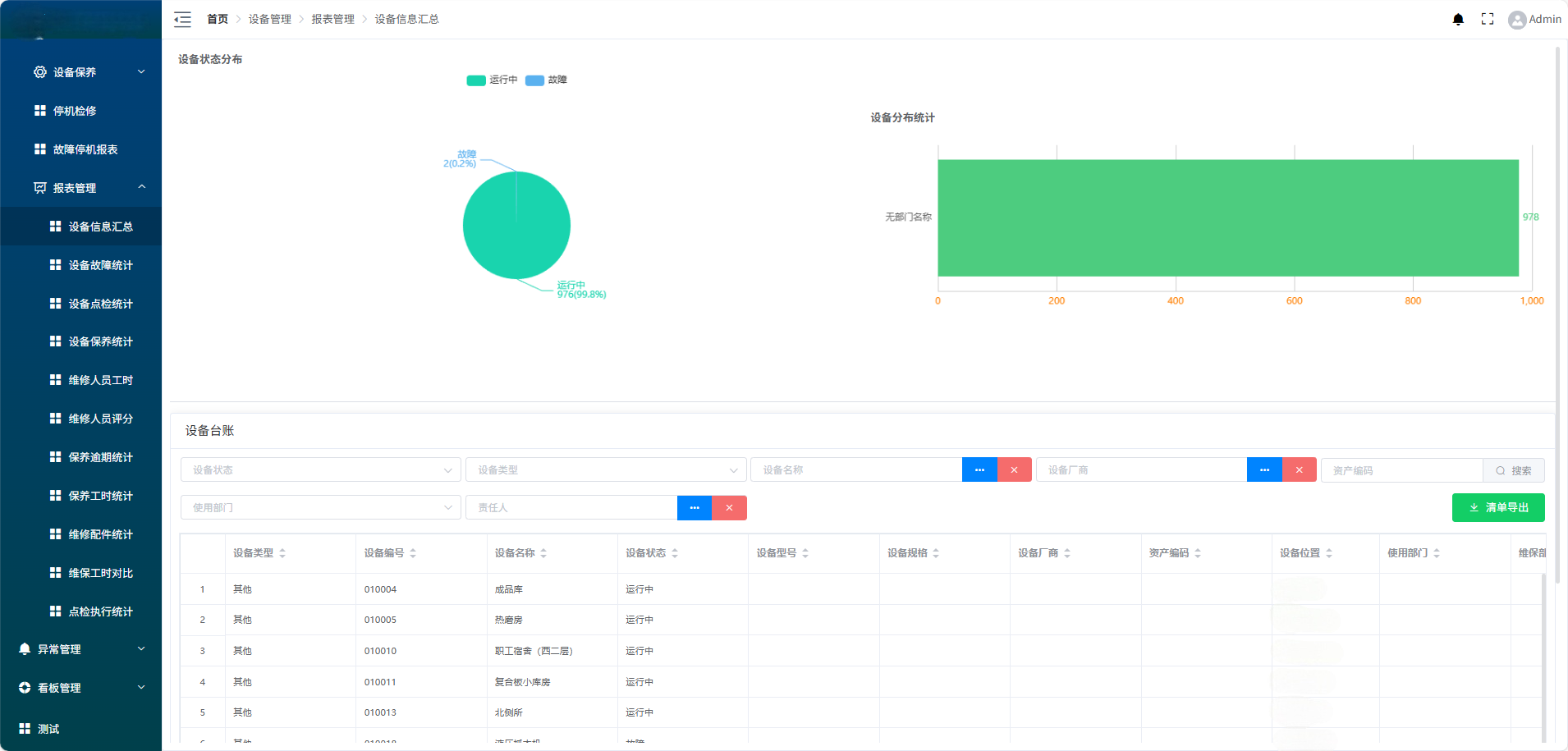Open 设备厂商 picker with blue ellipsis button

[x=1264, y=470]
